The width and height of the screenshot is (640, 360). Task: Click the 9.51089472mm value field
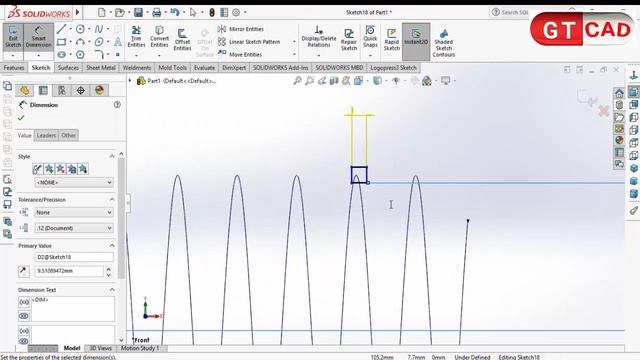69,271
